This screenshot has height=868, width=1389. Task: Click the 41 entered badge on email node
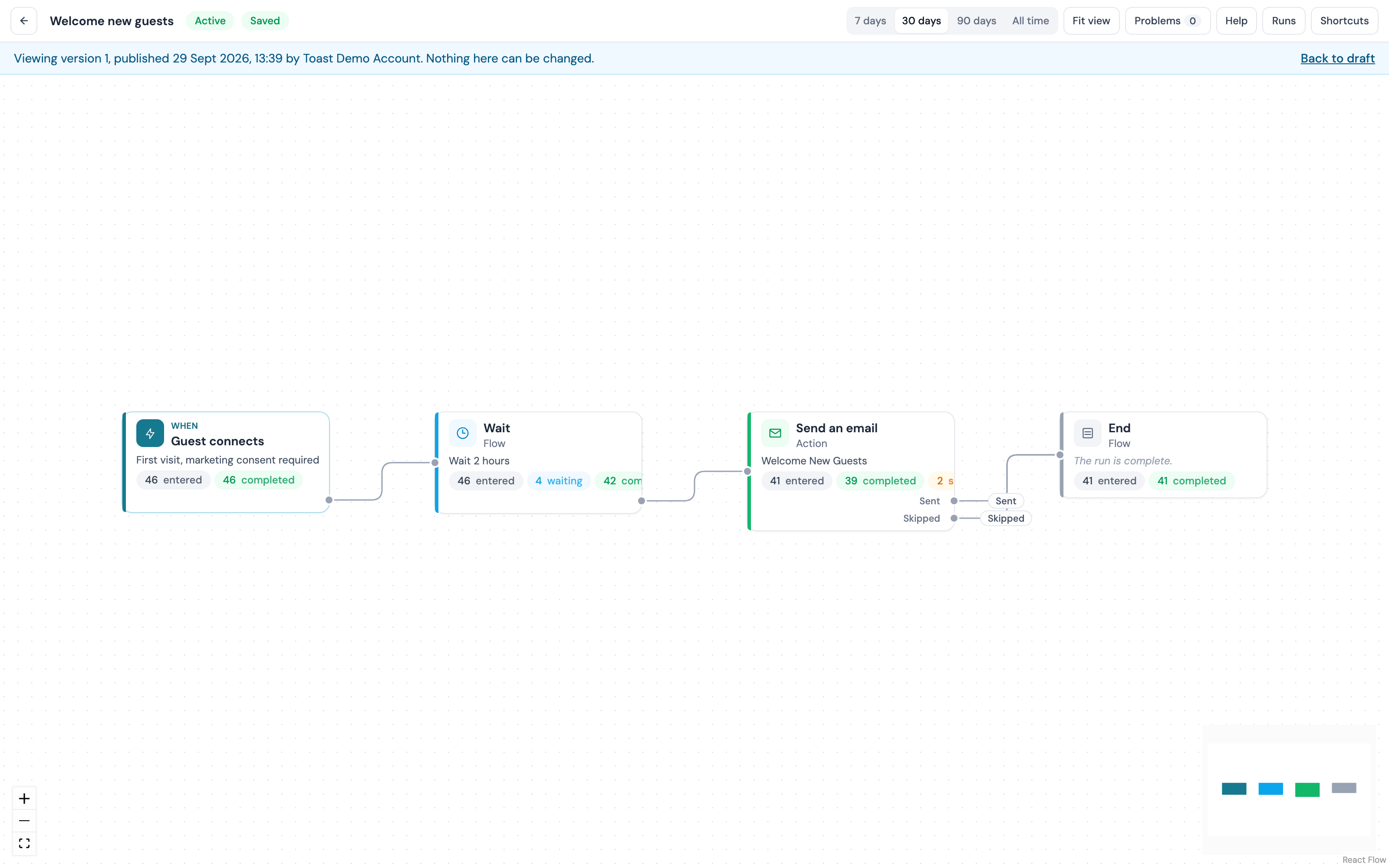coord(797,481)
